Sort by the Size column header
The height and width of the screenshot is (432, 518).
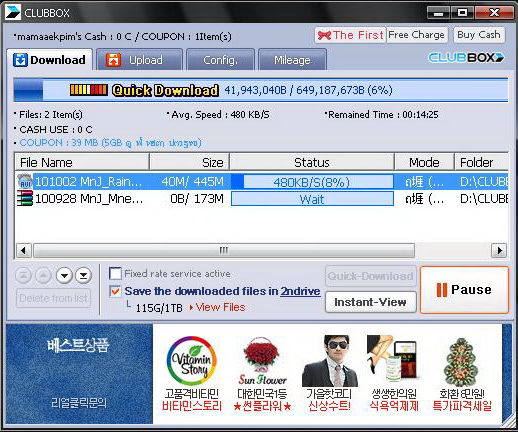190,162
